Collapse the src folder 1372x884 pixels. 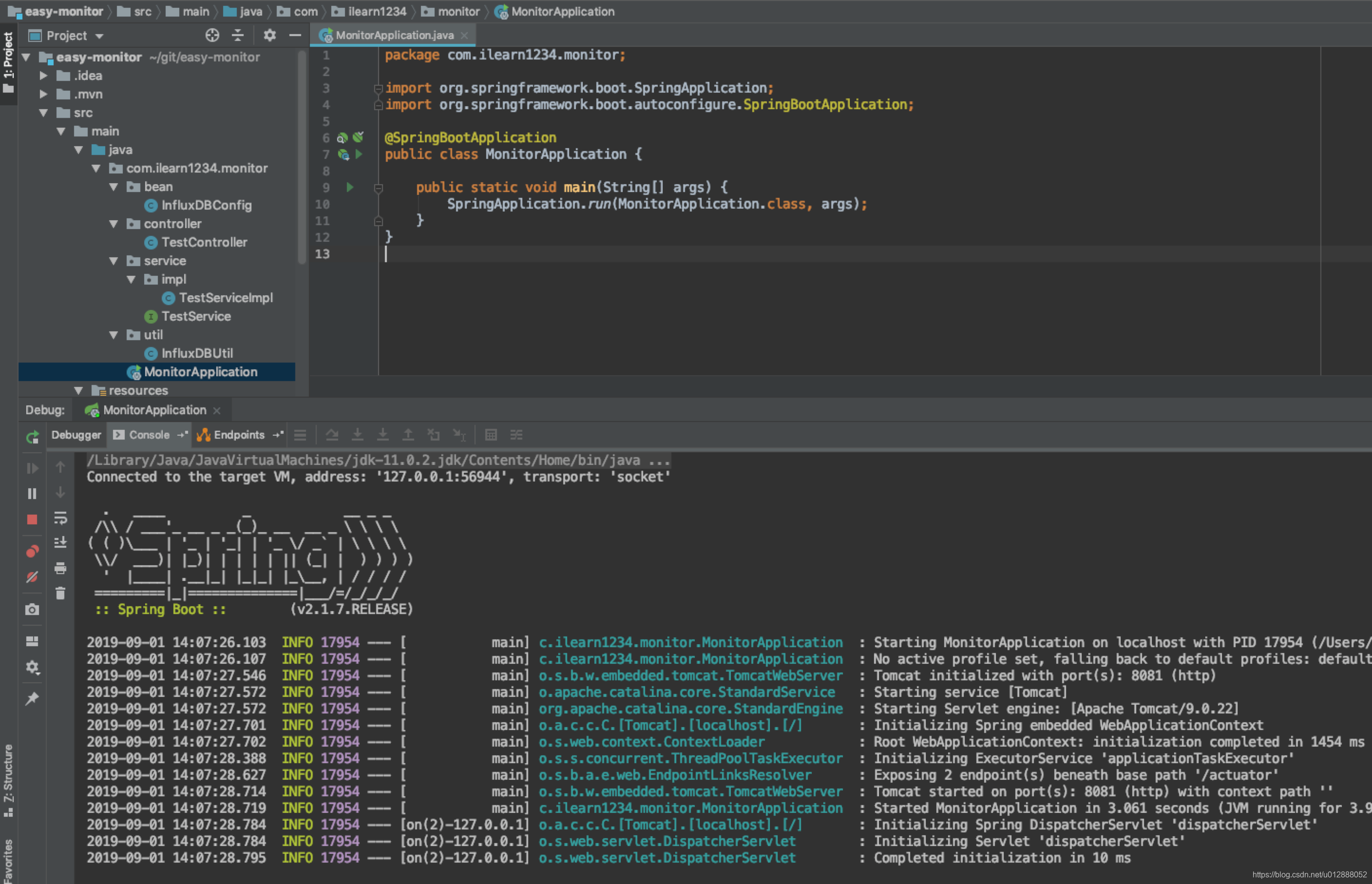[44, 113]
